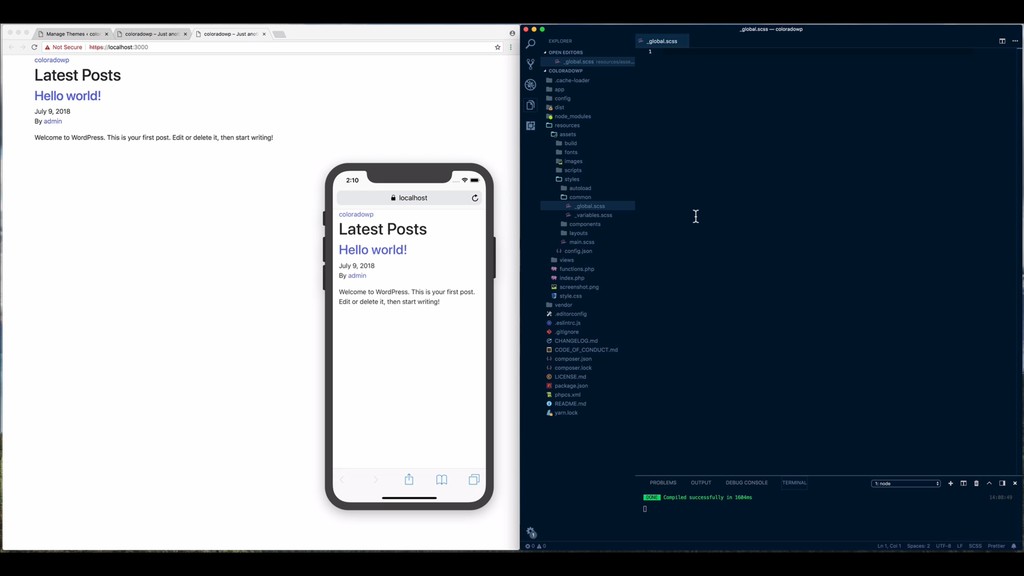Viewport: 1024px width, 576px height.
Task: Open the Extensions view icon
Action: pos(530,125)
